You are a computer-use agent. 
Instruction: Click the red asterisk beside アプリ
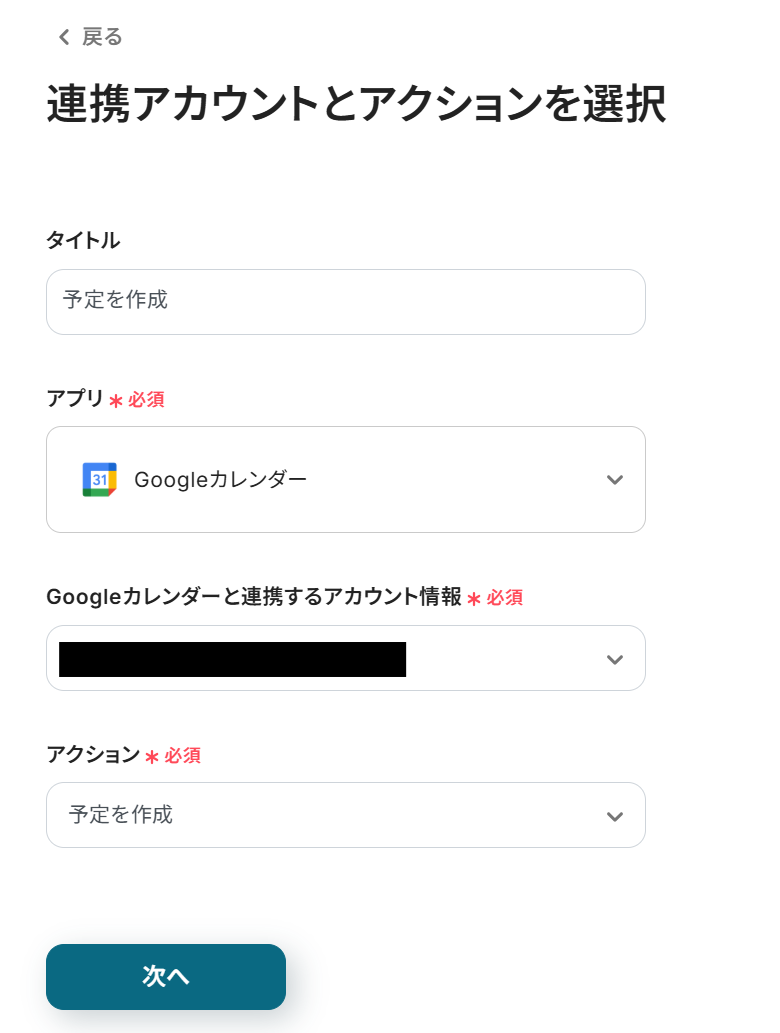[x=116, y=400]
